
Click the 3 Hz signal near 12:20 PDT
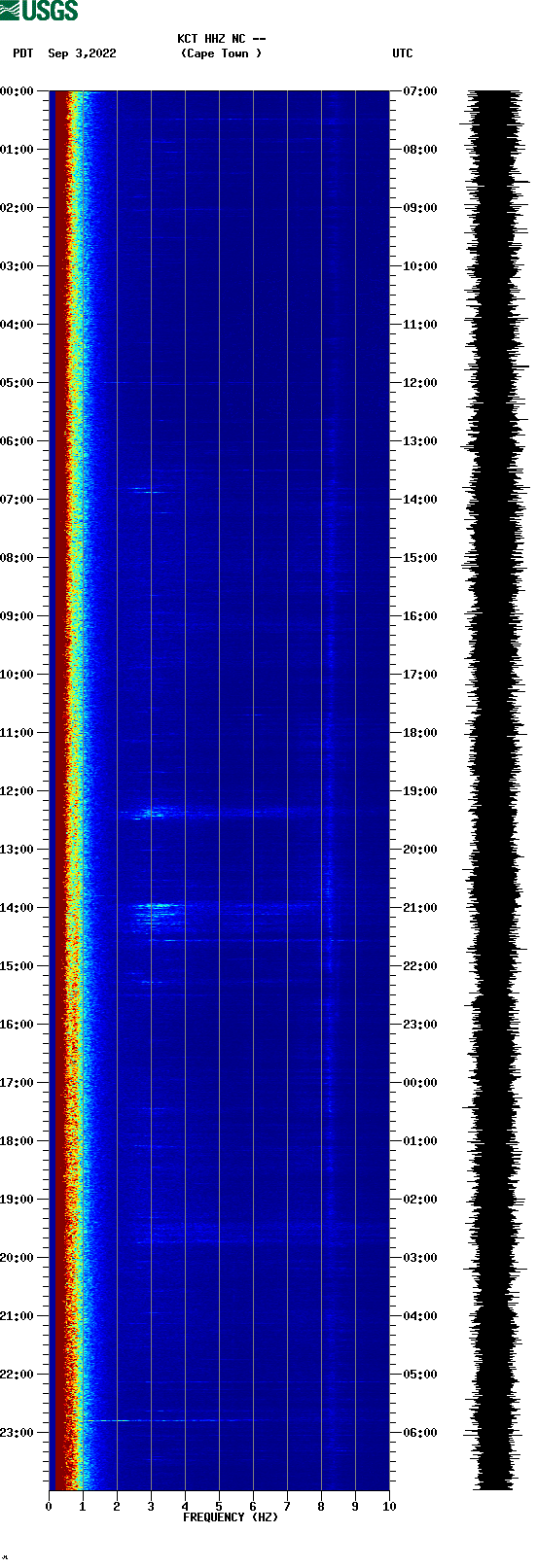pyautogui.click(x=151, y=812)
